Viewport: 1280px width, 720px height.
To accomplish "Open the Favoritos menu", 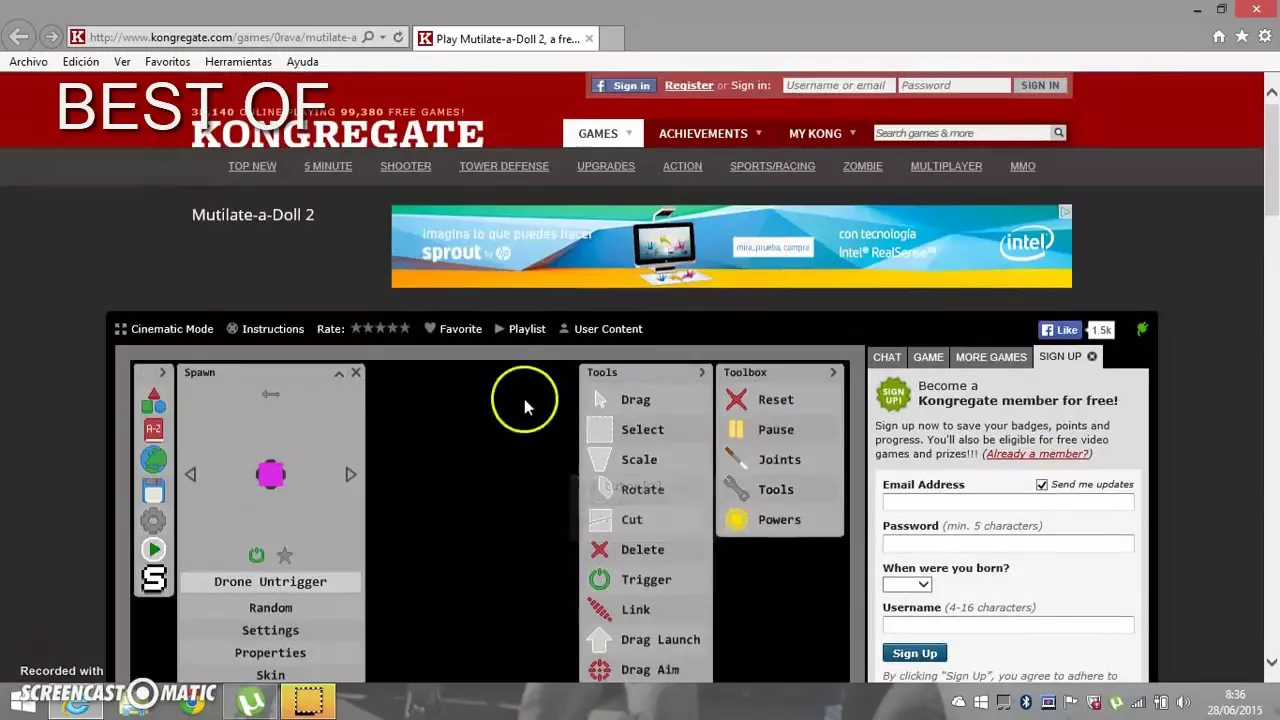I will click(167, 62).
